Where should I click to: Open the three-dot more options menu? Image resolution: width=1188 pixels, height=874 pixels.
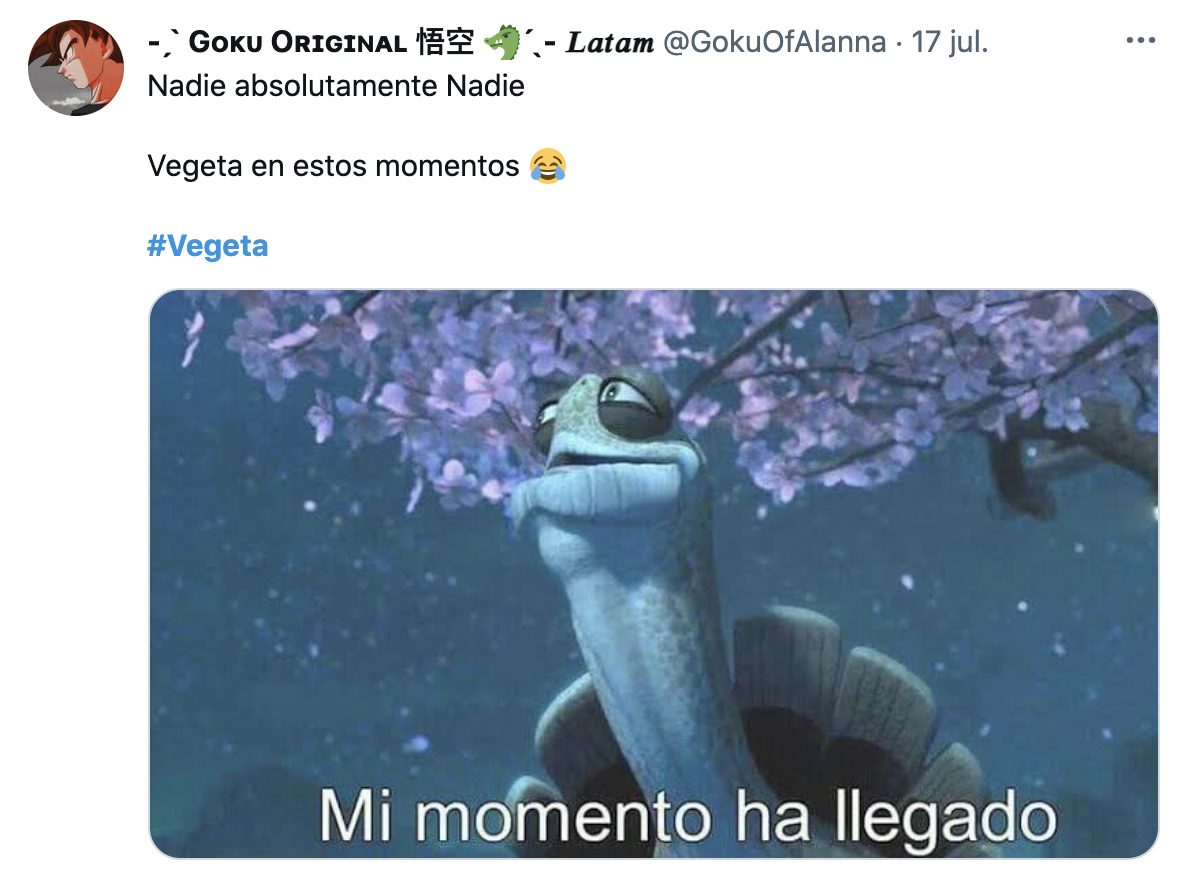coord(1140,40)
